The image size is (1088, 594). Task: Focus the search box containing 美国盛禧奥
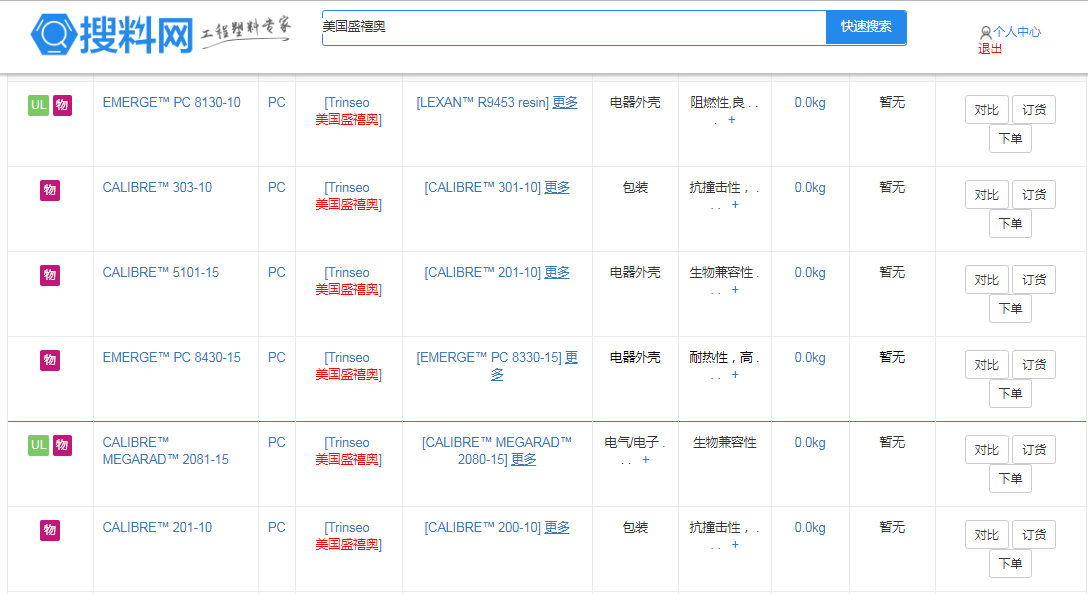[573, 27]
